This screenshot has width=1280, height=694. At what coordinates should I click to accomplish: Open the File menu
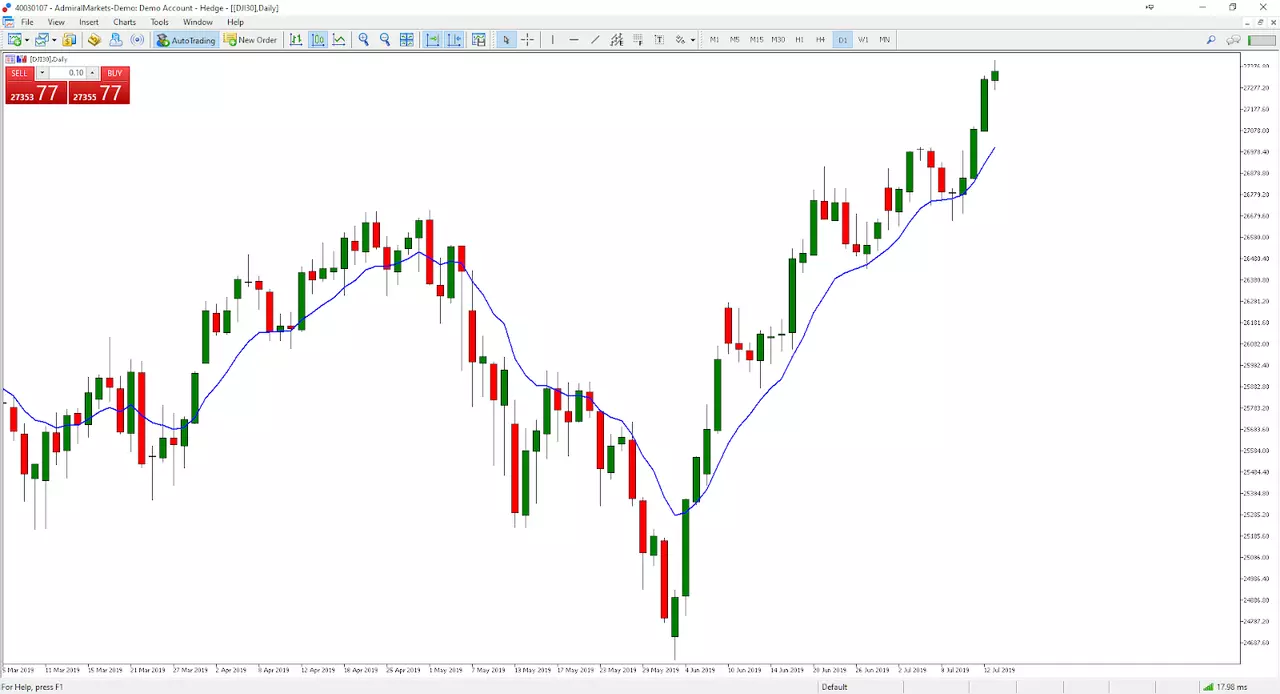tap(27, 22)
